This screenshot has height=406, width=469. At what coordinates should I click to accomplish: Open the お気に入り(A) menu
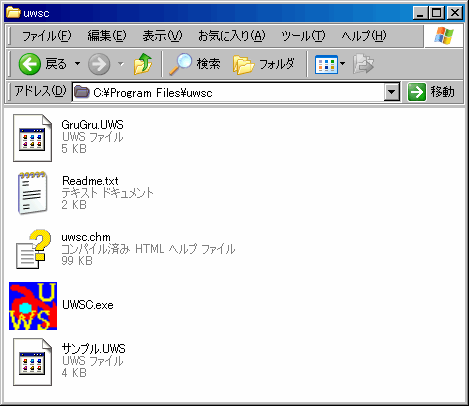tap(232, 36)
